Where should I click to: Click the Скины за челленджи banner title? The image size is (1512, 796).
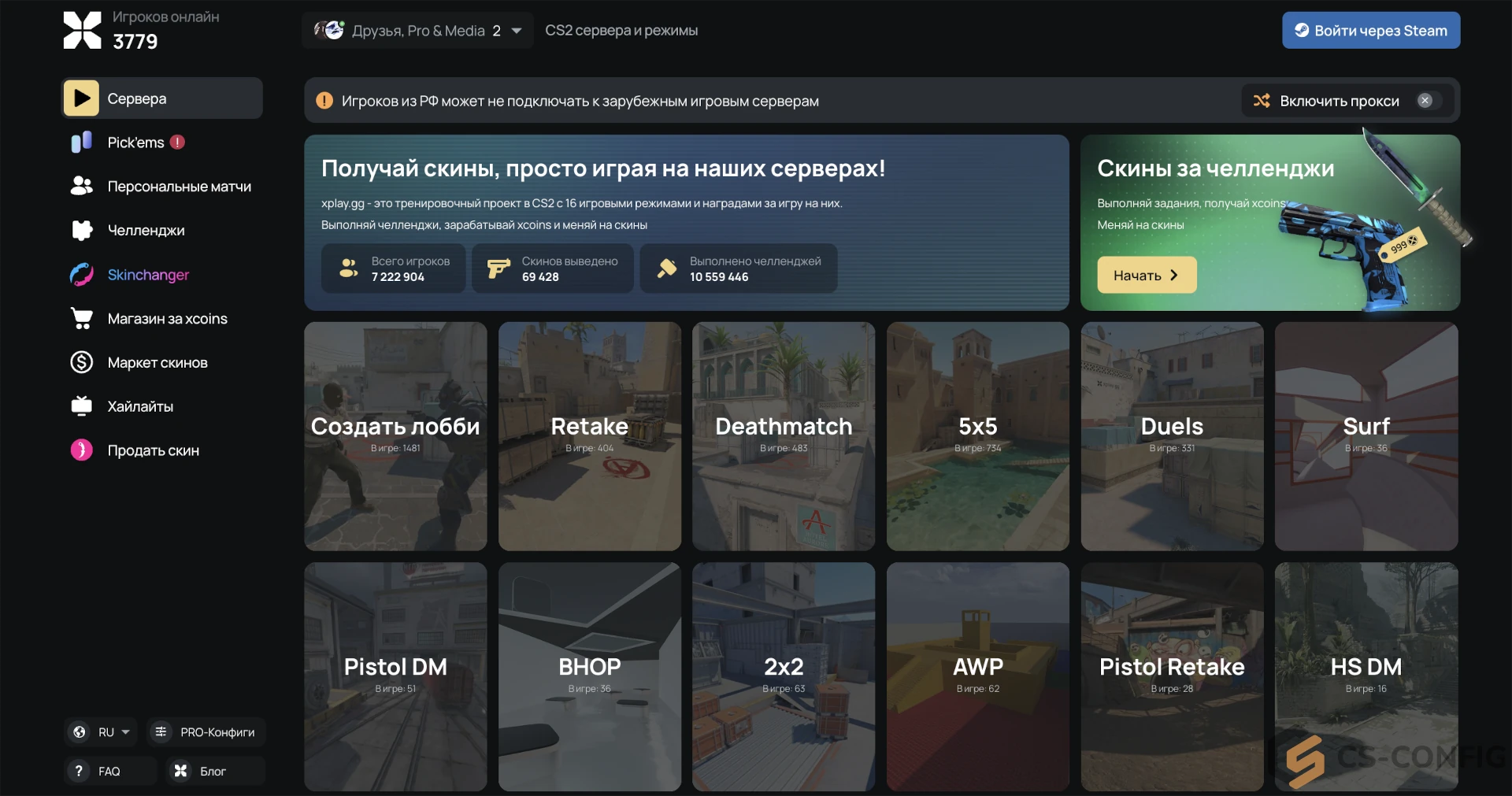pyautogui.click(x=1215, y=168)
